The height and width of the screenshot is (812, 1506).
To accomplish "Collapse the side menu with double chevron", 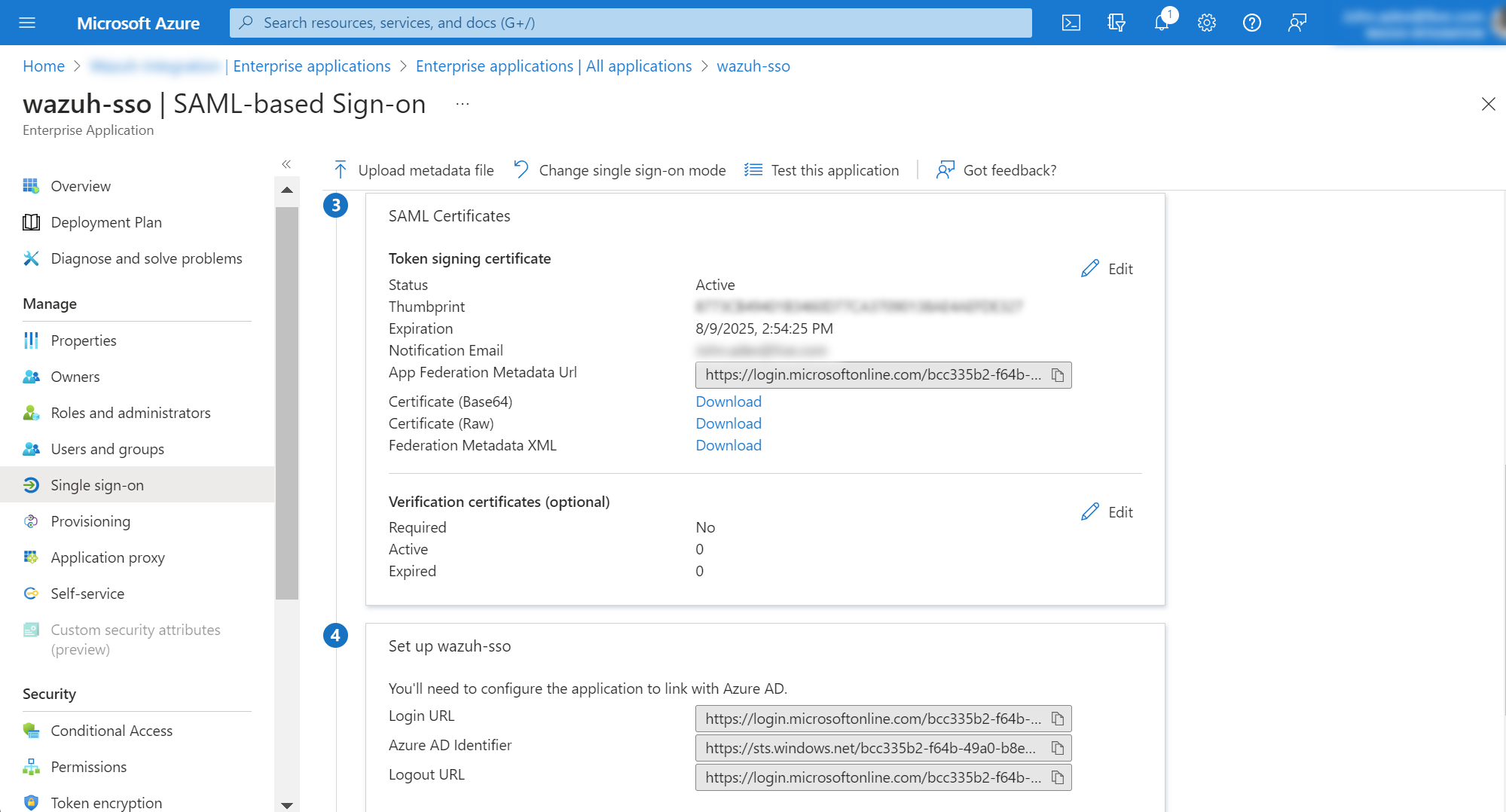I will (286, 163).
